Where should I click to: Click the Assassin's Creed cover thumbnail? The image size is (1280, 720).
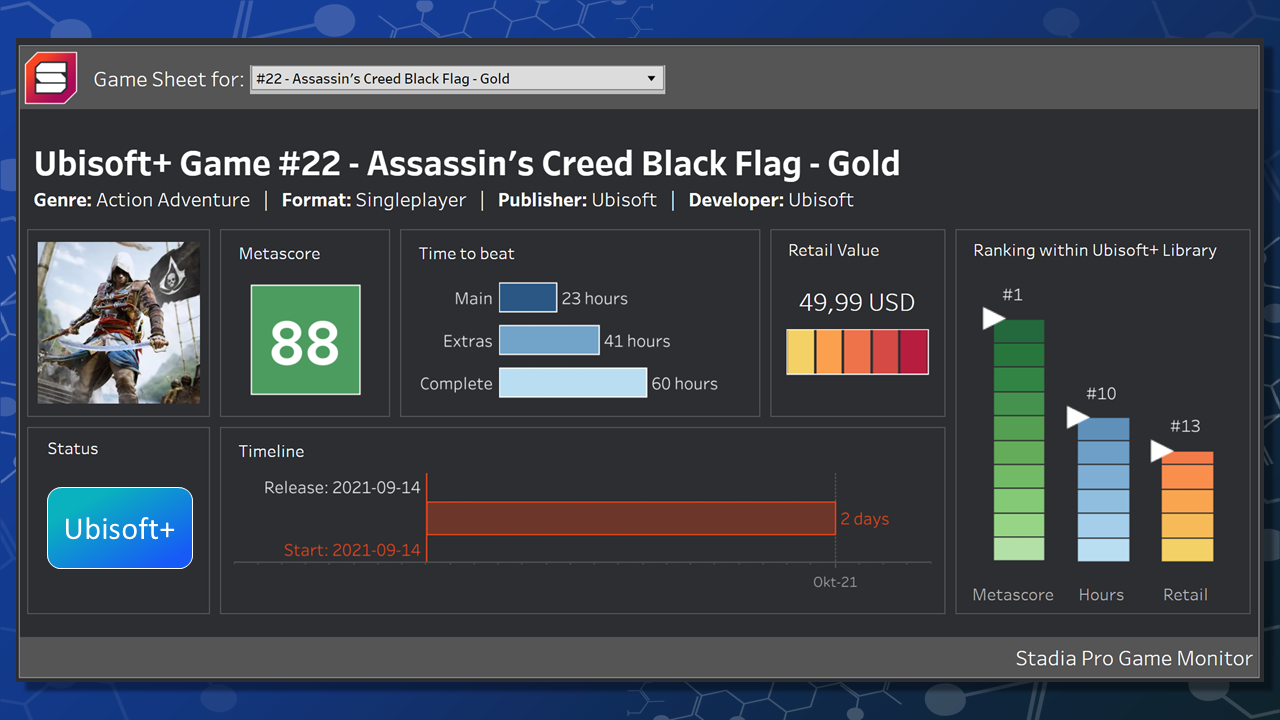119,322
